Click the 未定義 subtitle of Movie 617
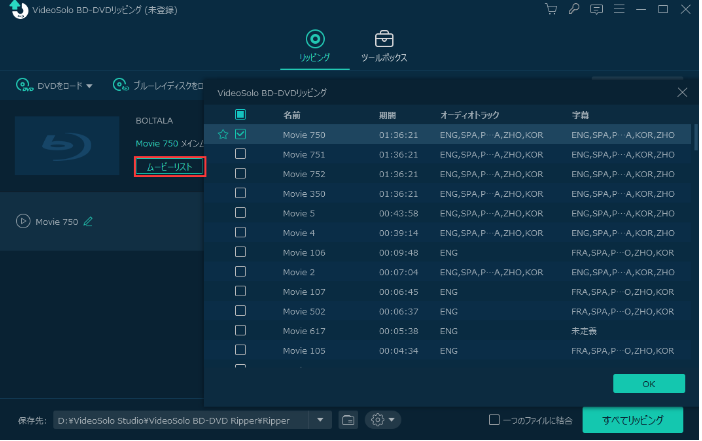Viewport: 702px width, 441px height. click(584, 331)
